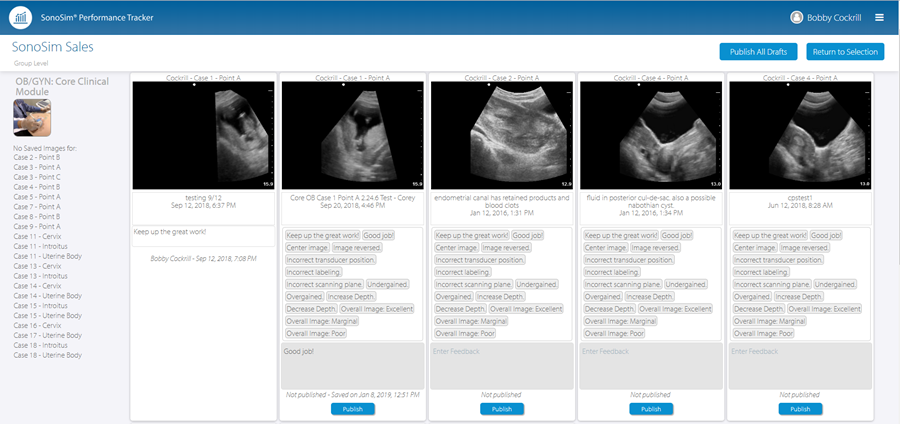Add 'Overall Image: Poor' in Core OB card
The image size is (900, 424).
click(x=316, y=333)
